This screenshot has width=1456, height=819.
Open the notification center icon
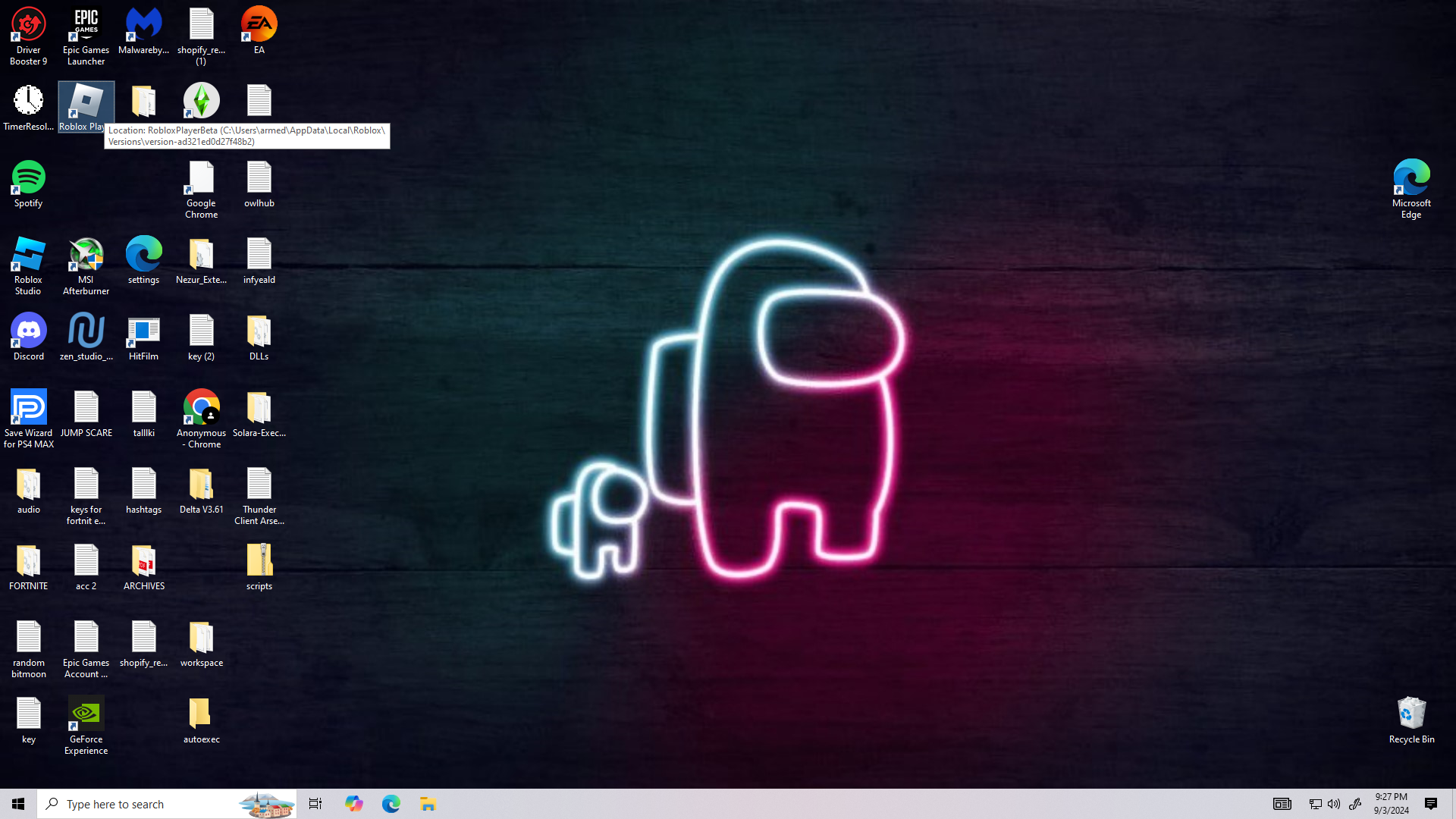(x=1430, y=804)
